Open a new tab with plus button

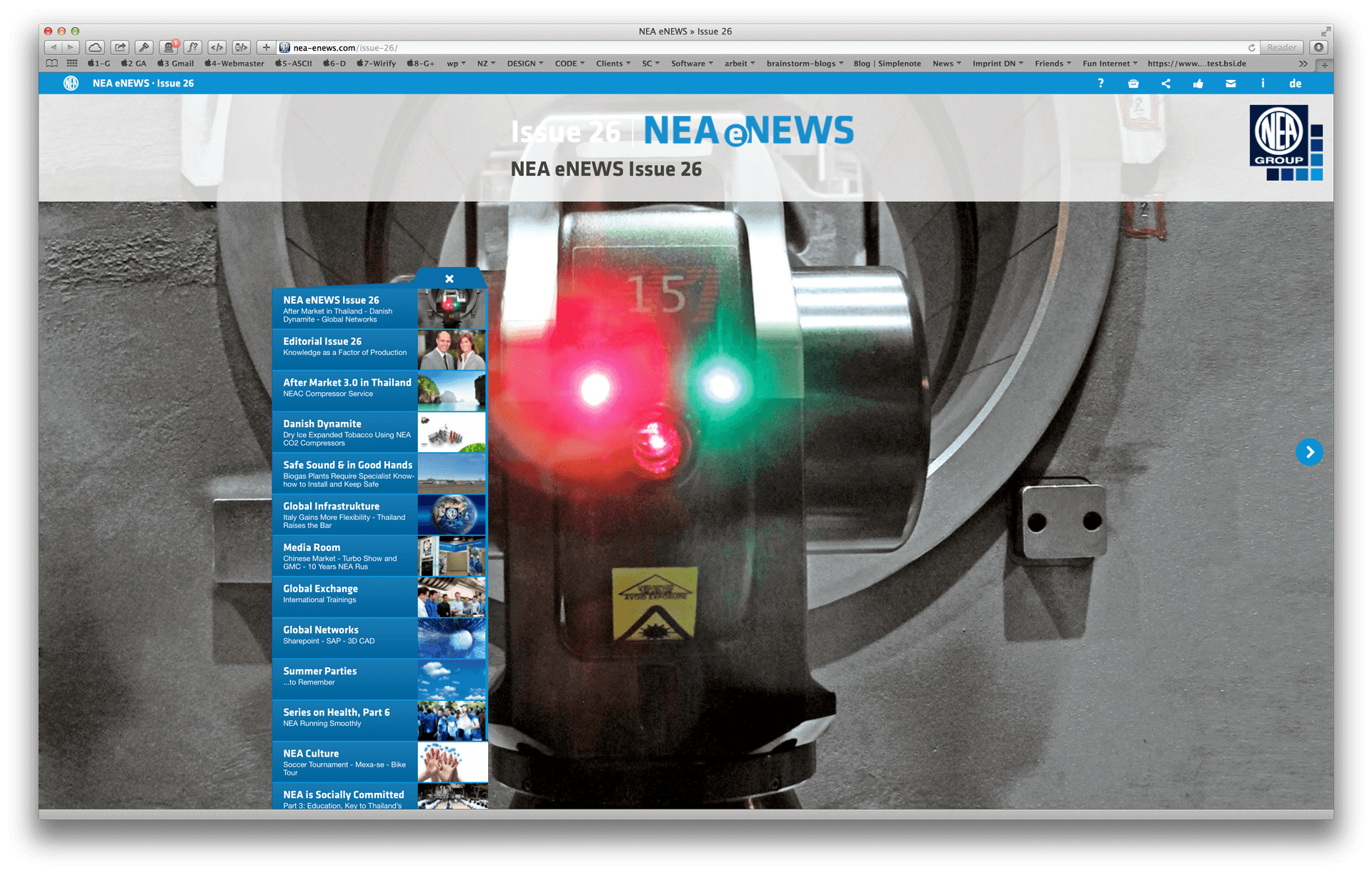1324,64
